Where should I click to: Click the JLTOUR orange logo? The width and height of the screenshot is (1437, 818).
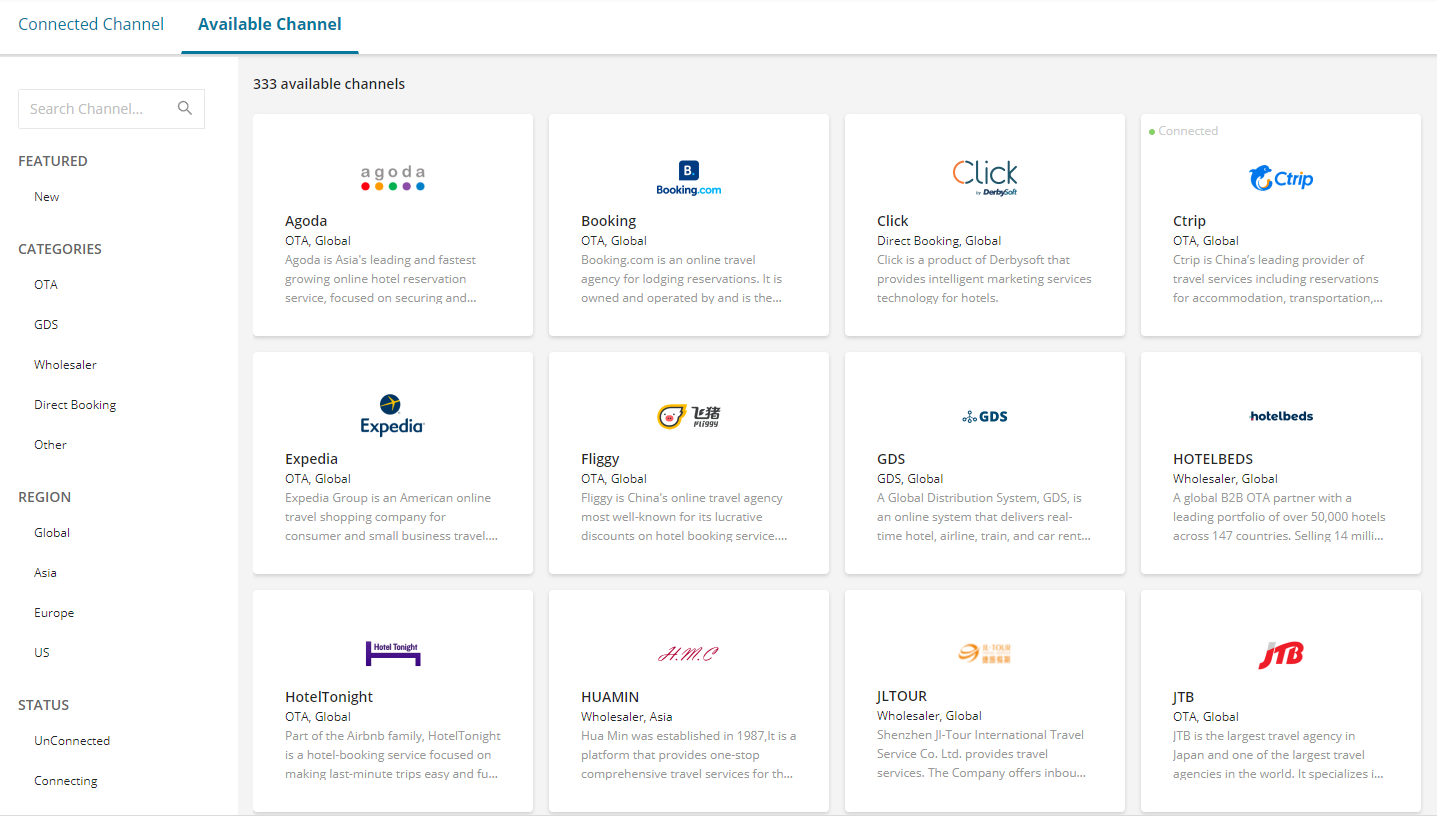(x=985, y=653)
